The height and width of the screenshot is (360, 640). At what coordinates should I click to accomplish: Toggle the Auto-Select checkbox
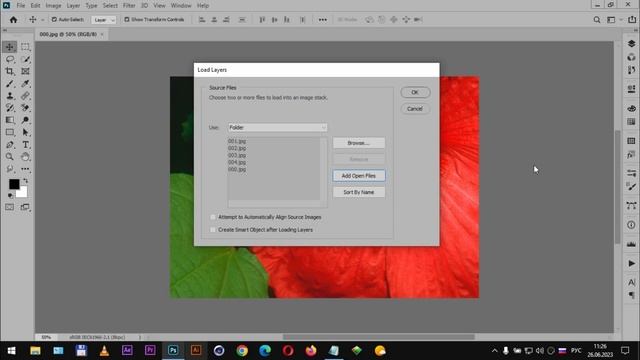54,20
